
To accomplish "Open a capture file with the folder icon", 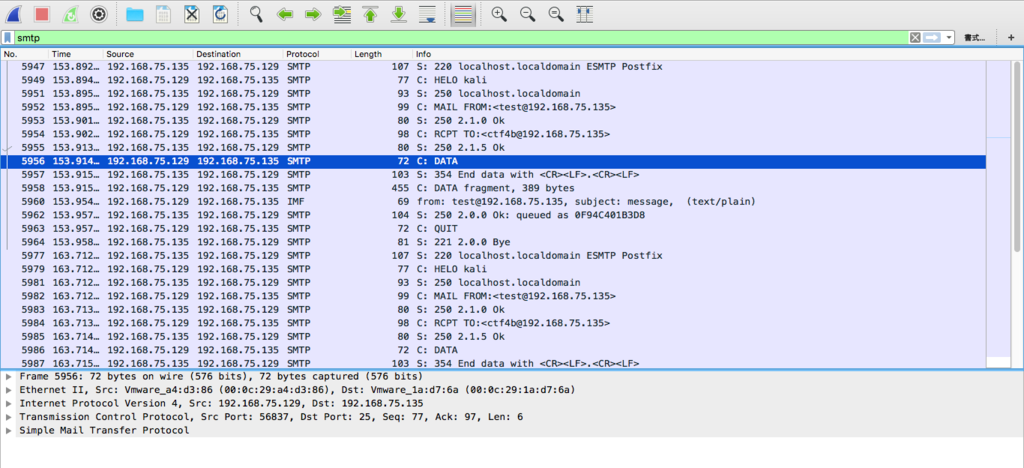I will coord(135,14).
